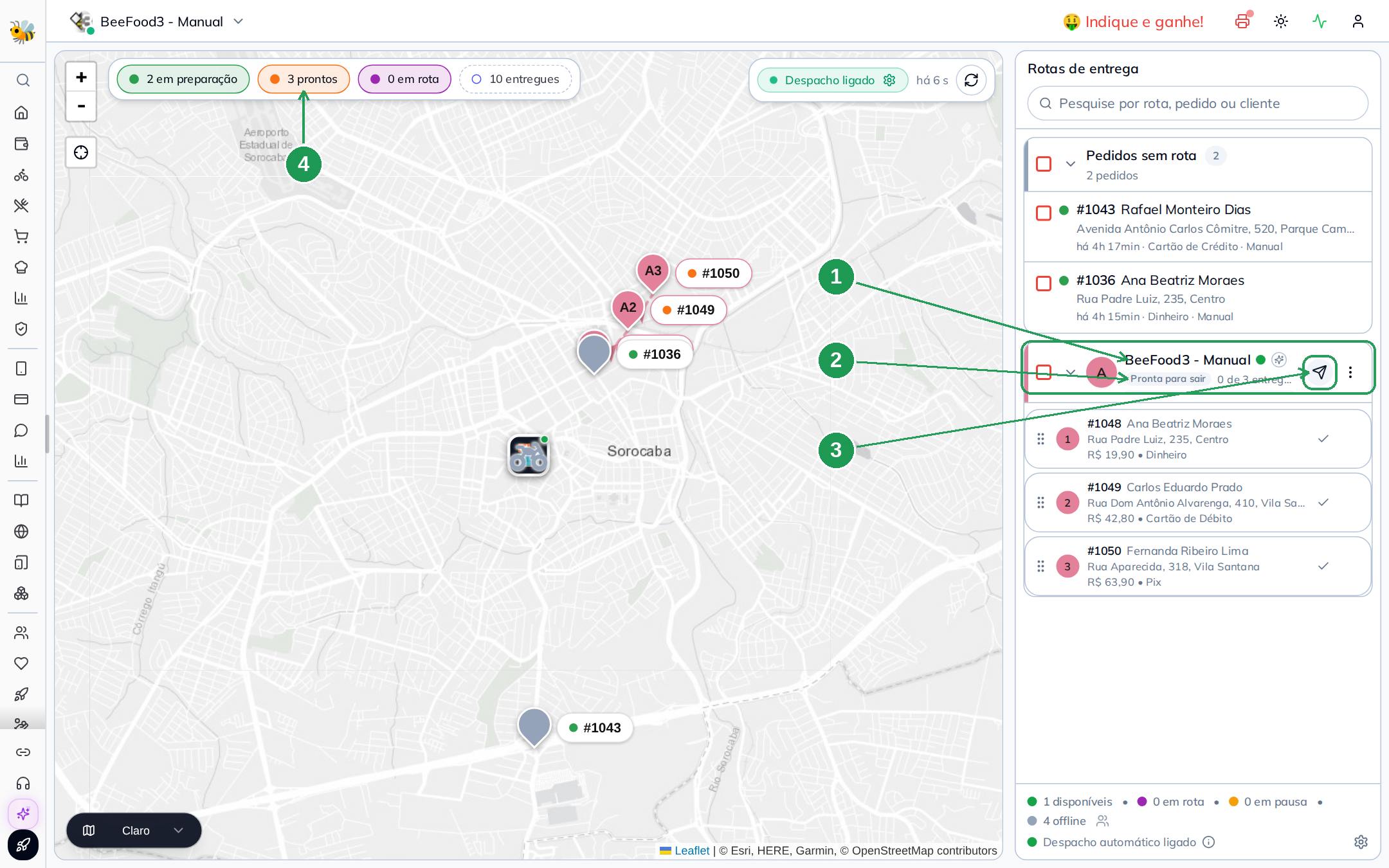
Task: Click the courier motorcycle thumbnail on the map
Action: 529,456
